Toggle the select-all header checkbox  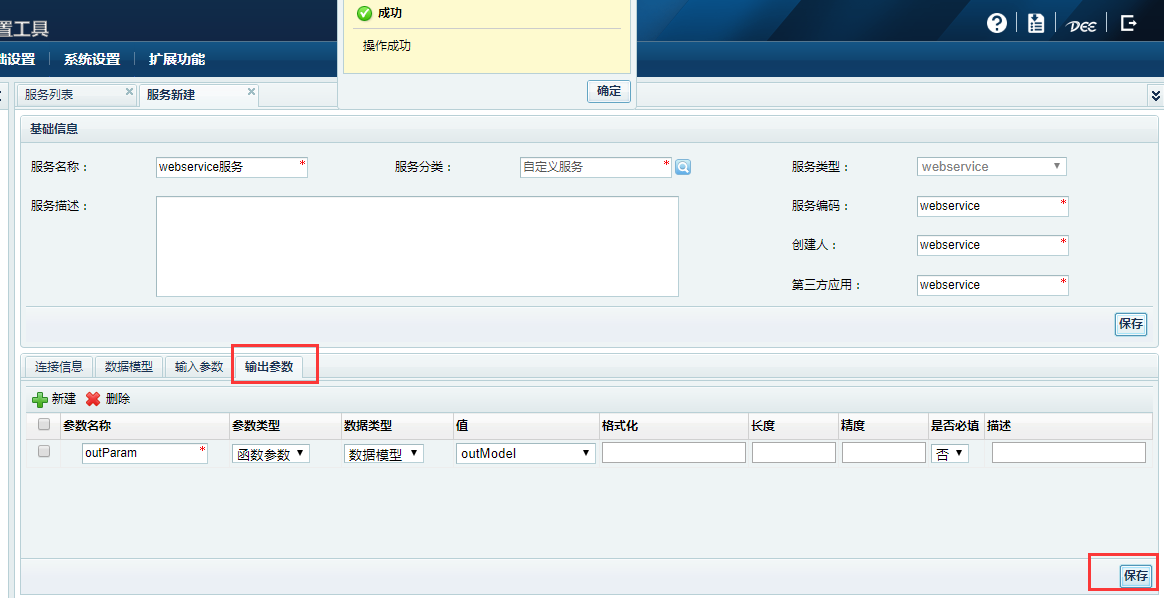pos(44,424)
